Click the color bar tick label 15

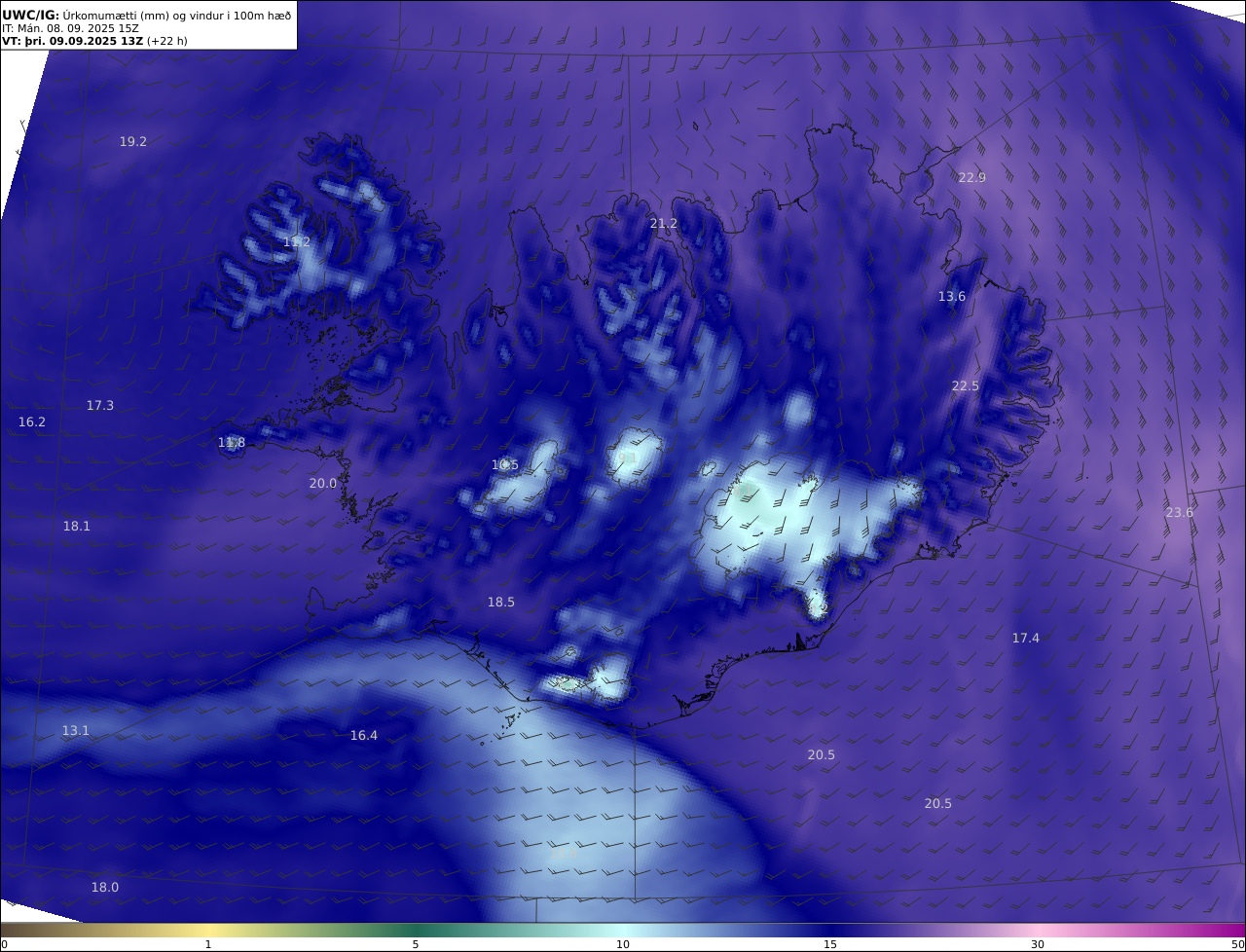(830, 945)
